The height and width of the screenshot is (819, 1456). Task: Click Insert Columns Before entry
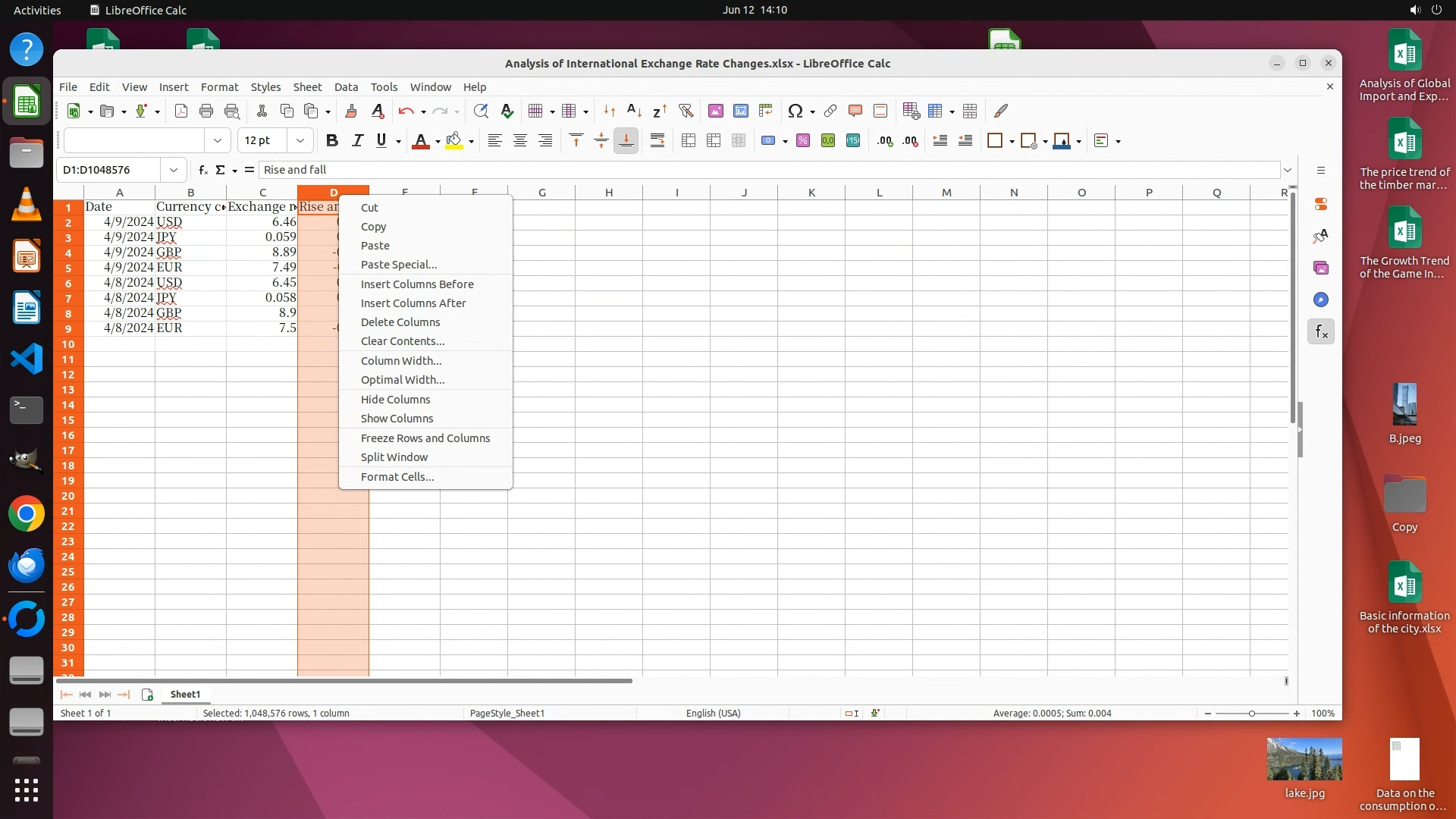click(x=416, y=284)
